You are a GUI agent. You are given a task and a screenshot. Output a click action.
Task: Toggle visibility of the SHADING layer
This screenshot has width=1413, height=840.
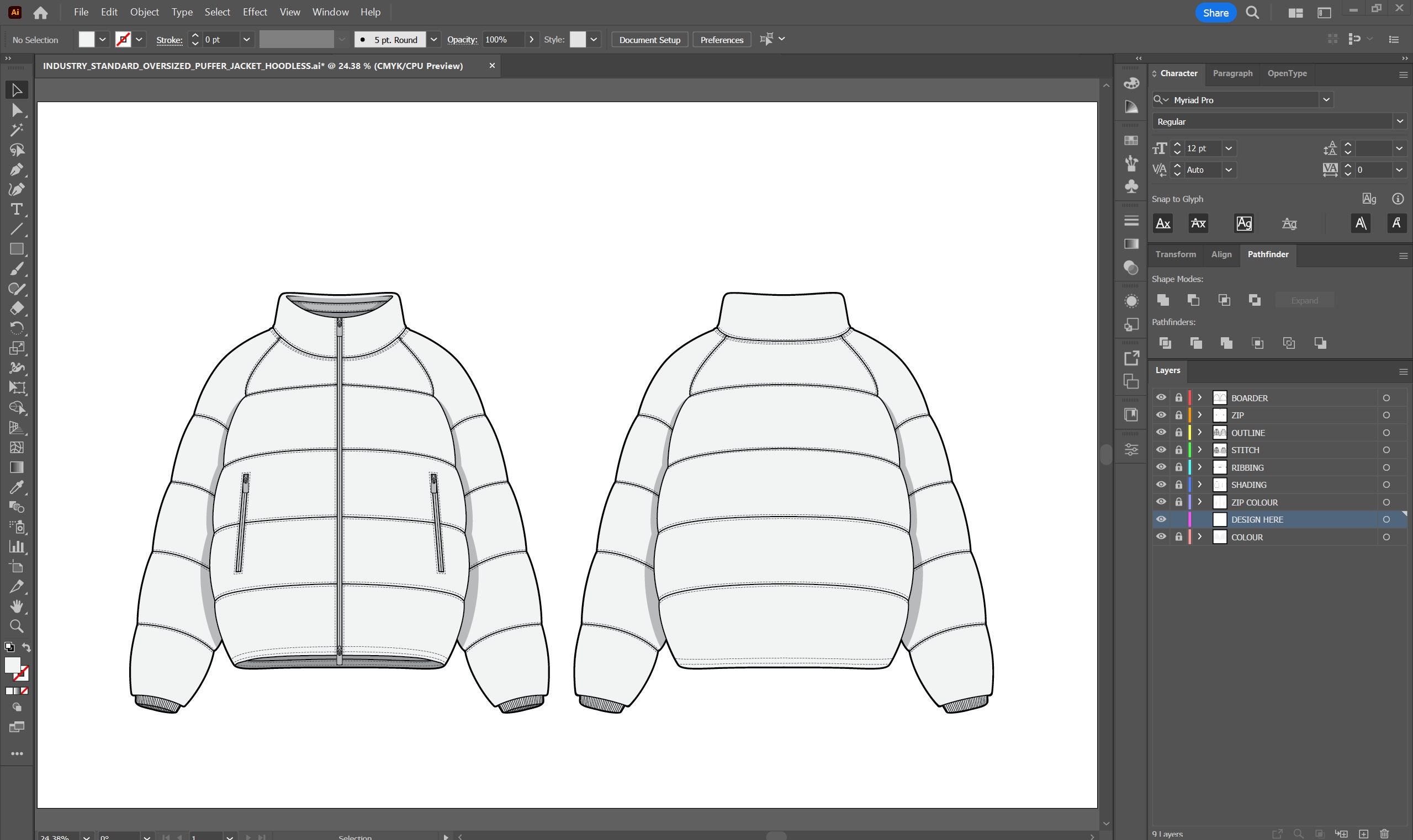(x=1161, y=484)
